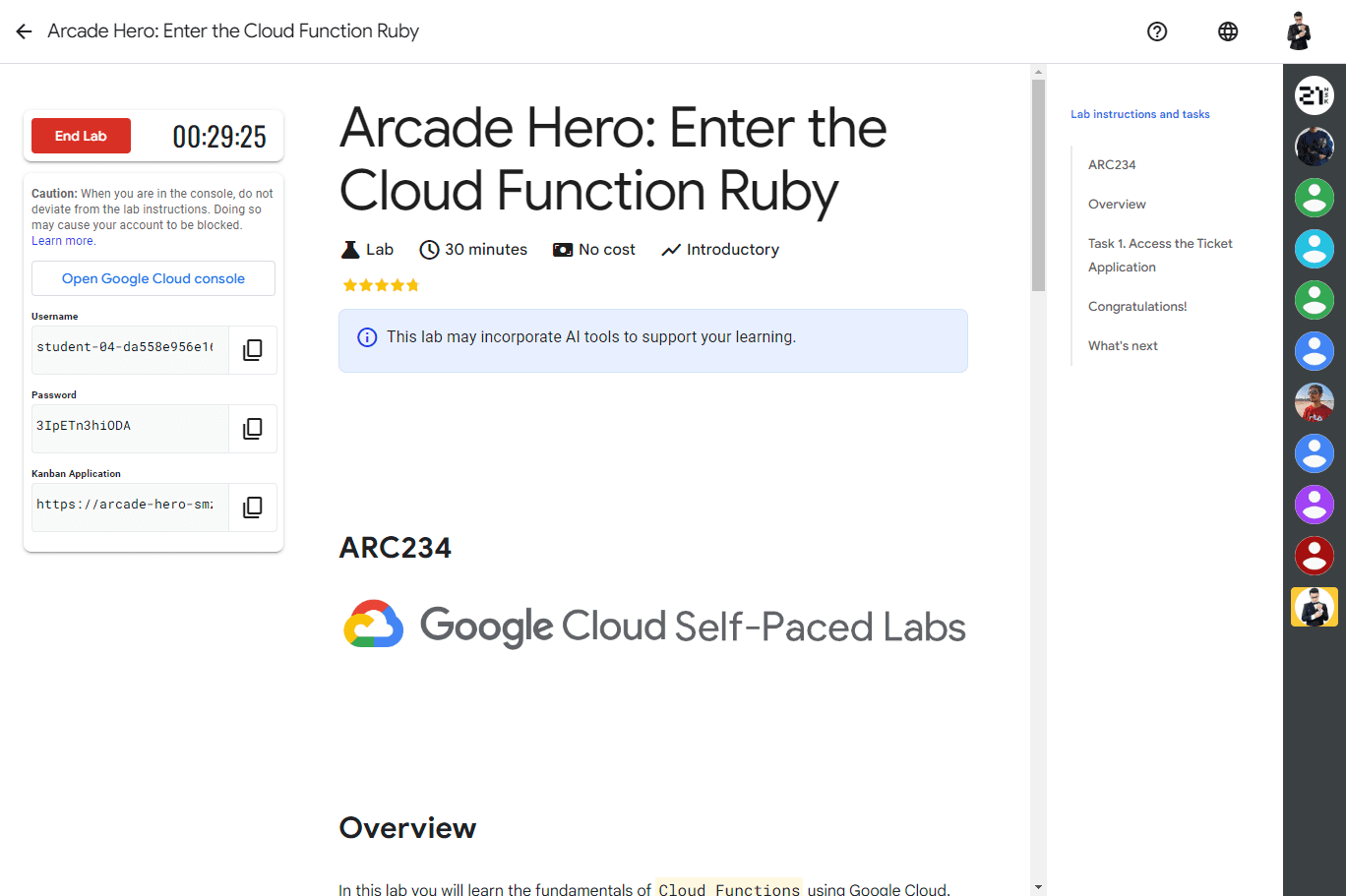Copy the username to clipboard

click(253, 350)
